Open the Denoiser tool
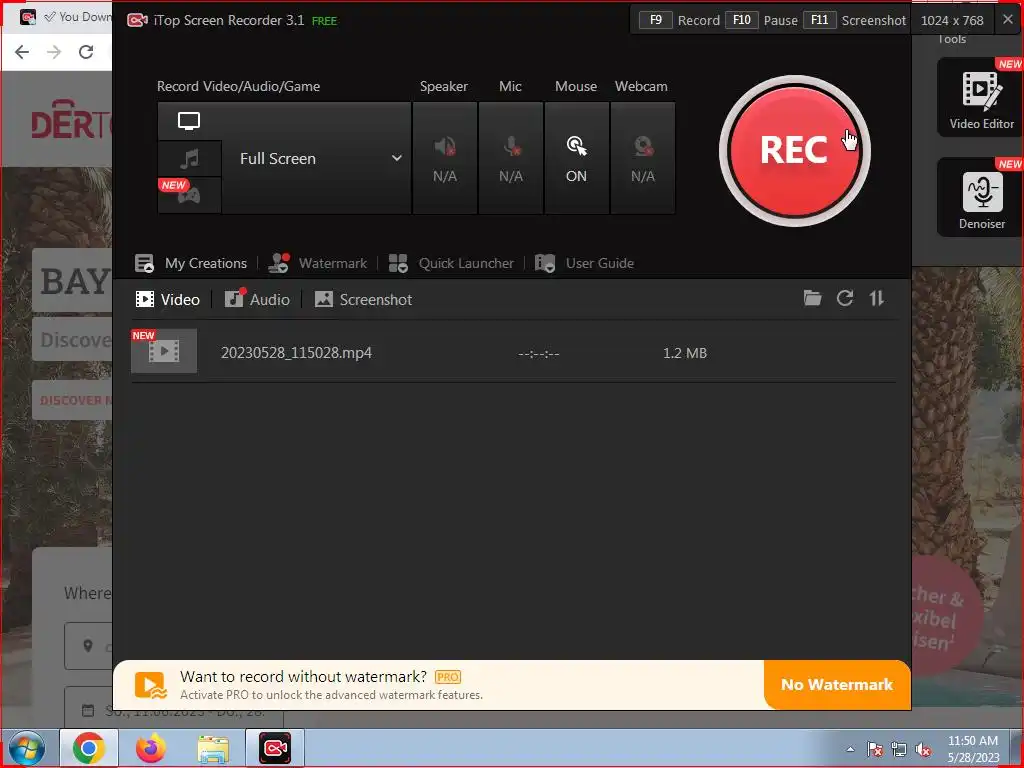Screen dimensions: 1024x768 (x=981, y=197)
